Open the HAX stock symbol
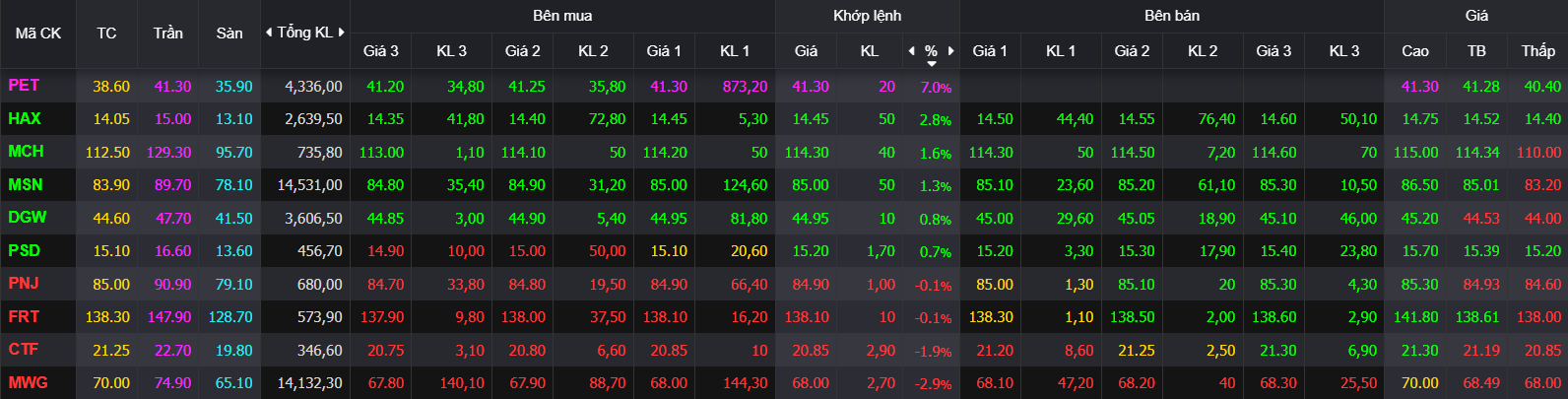The height and width of the screenshot is (399, 1568). [x=25, y=118]
